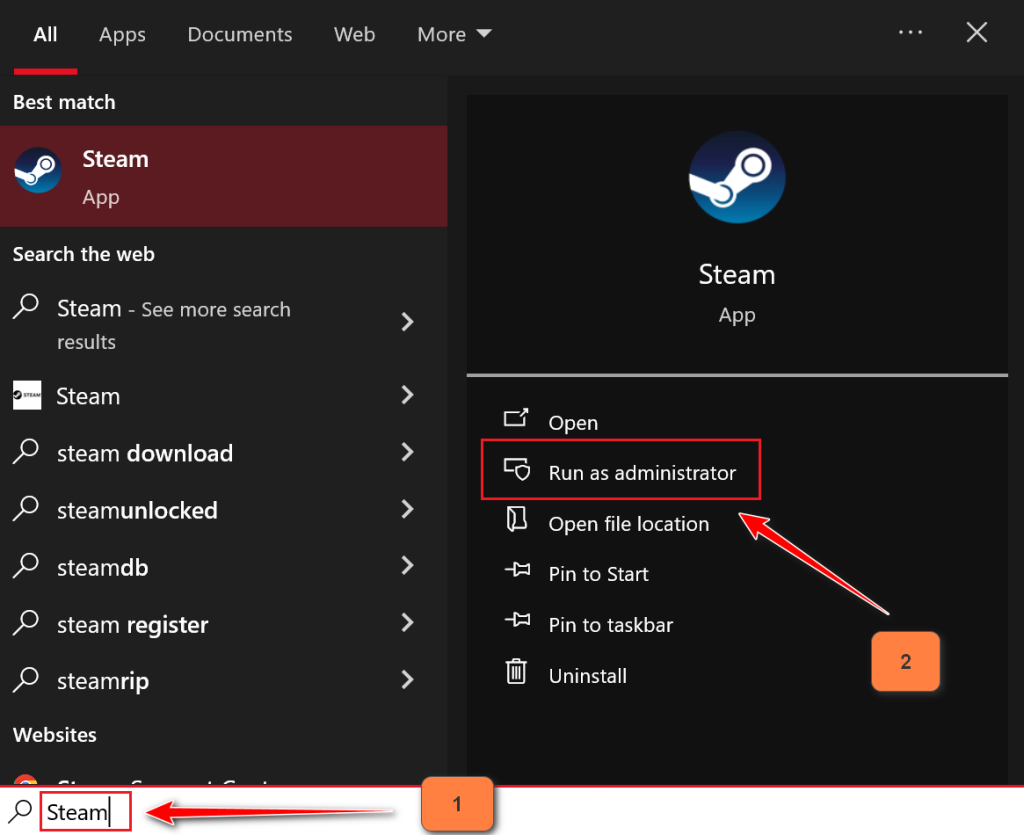The width and height of the screenshot is (1024, 835).
Task: Select the Steam App best match result
Action: (223, 176)
